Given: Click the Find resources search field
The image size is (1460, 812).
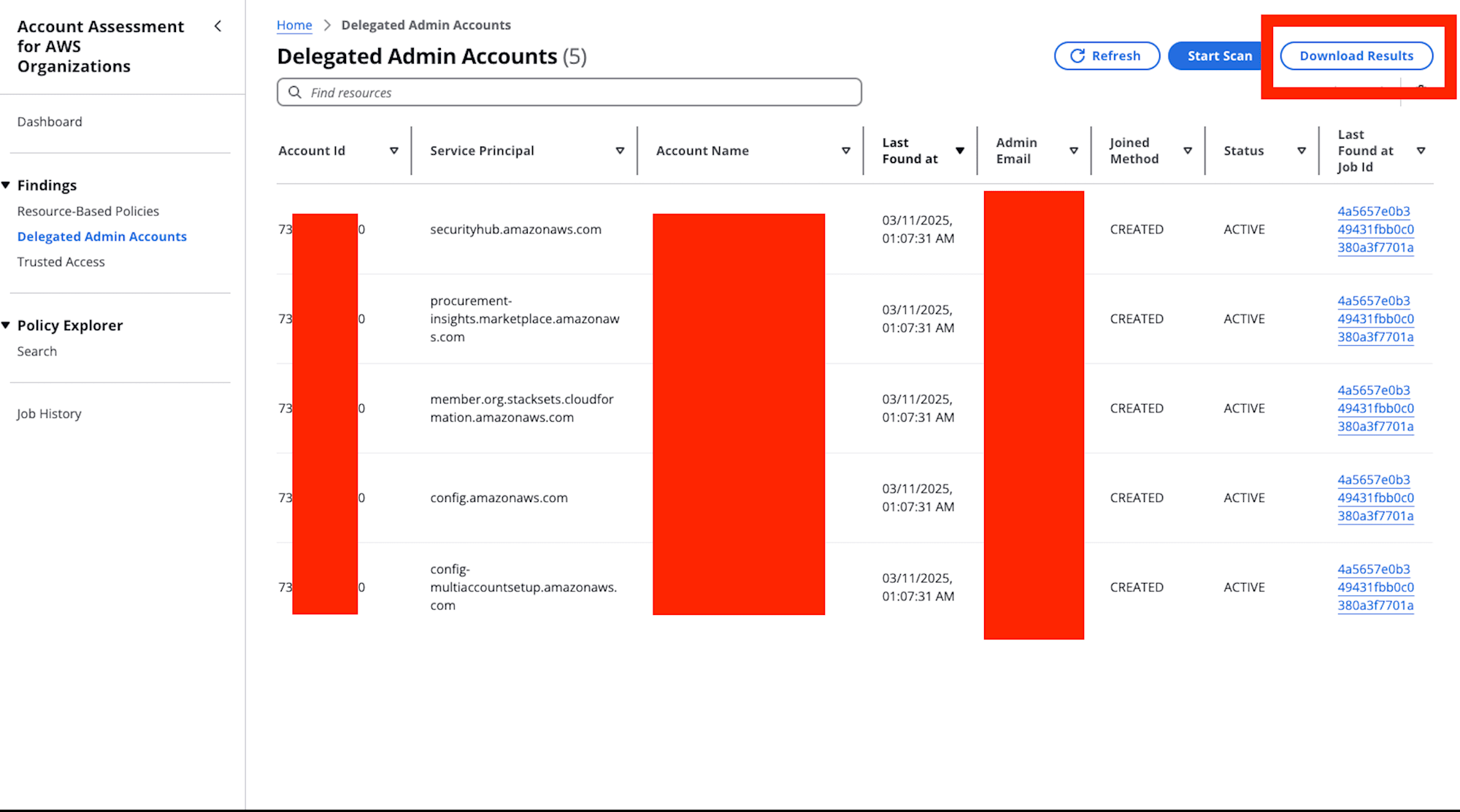Looking at the screenshot, I should tap(568, 92).
